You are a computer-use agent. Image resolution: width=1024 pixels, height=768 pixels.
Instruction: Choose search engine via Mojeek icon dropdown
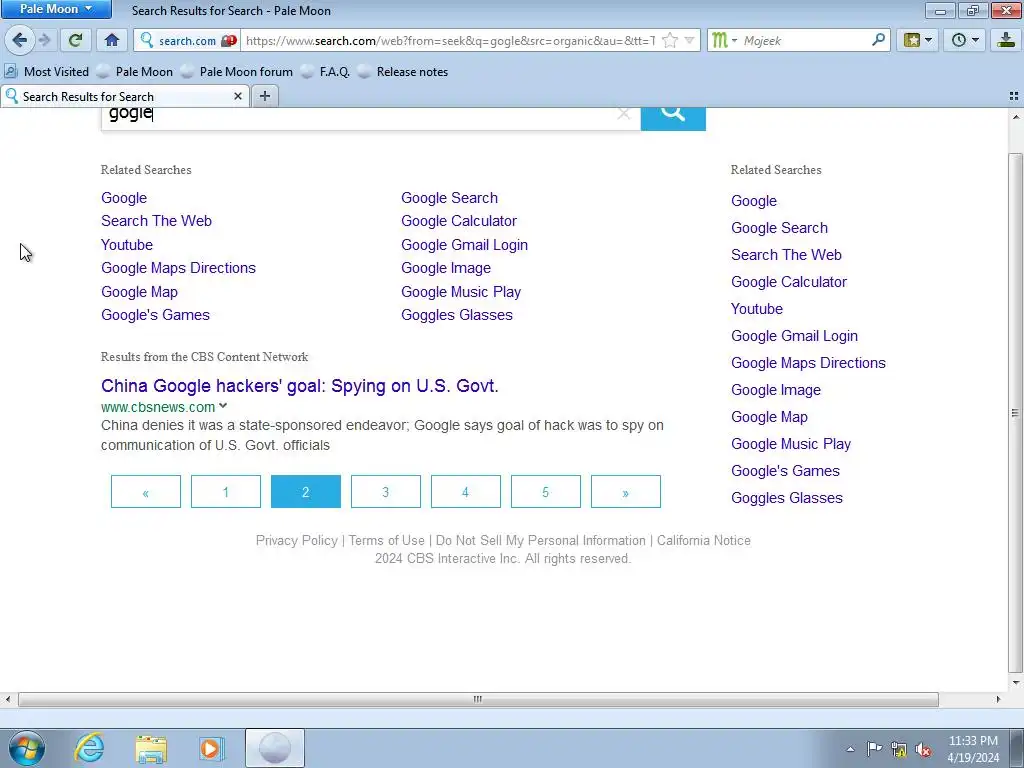click(724, 40)
